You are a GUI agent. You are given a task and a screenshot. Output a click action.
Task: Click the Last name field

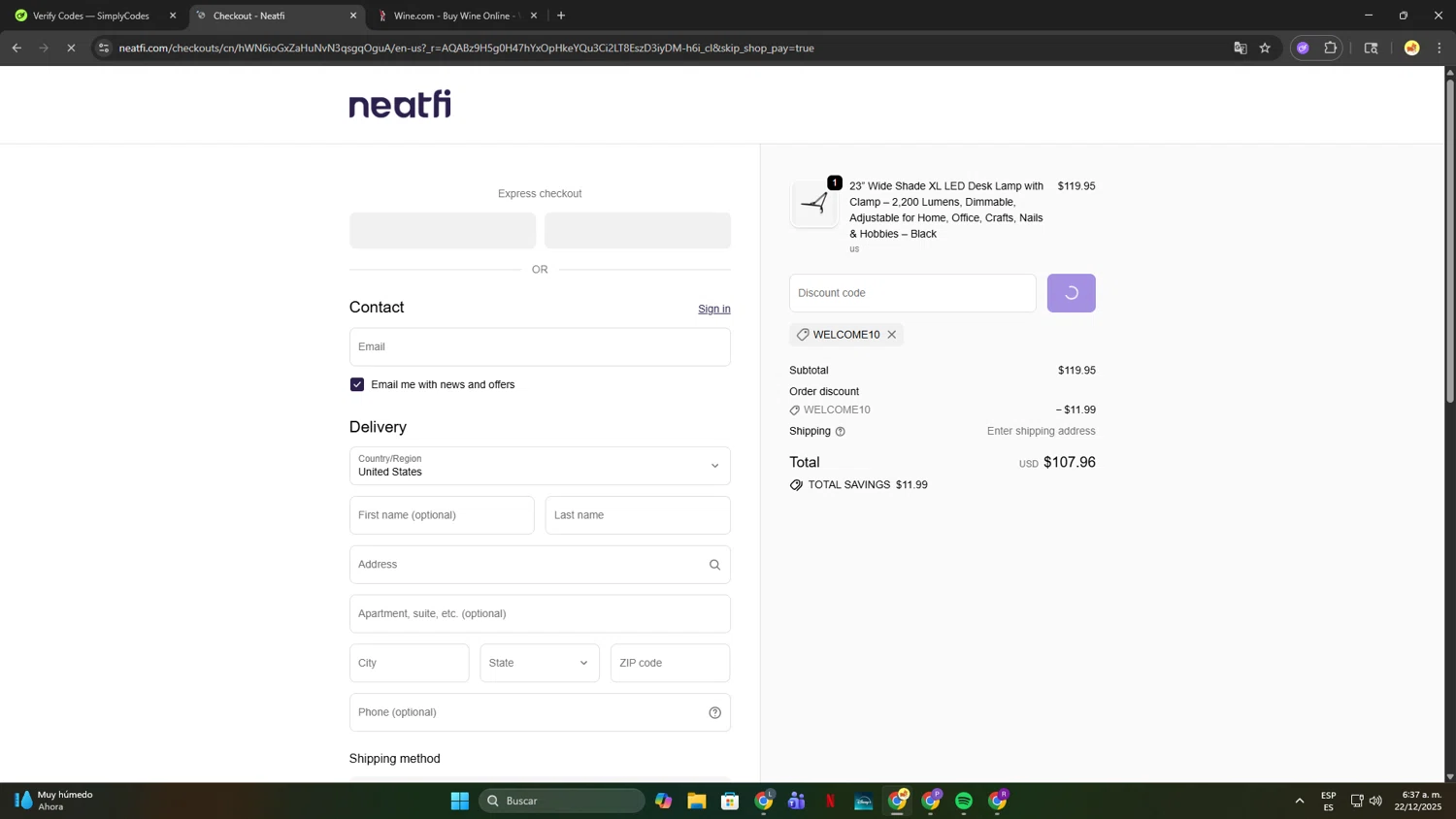[638, 515]
